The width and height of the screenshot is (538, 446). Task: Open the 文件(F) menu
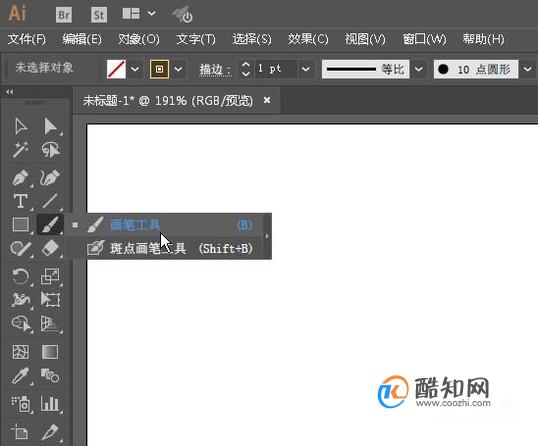(27, 39)
